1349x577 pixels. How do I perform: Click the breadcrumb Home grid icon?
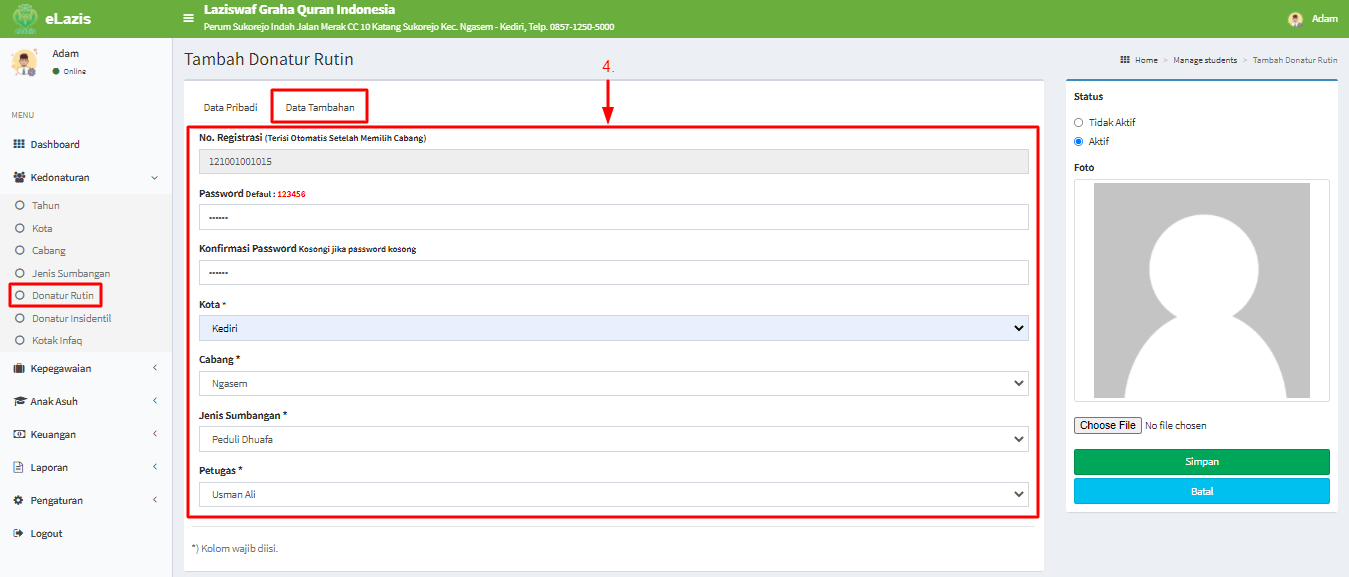click(x=1125, y=60)
